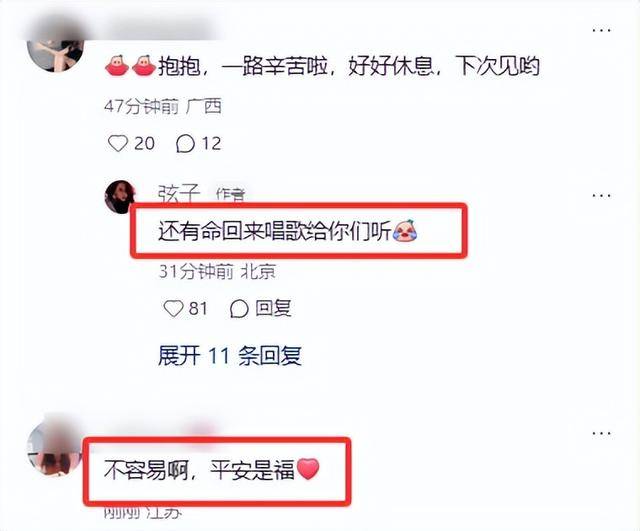Click 回复 to reply to 弦子
This screenshot has width=640, height=531.
(273, 308)
